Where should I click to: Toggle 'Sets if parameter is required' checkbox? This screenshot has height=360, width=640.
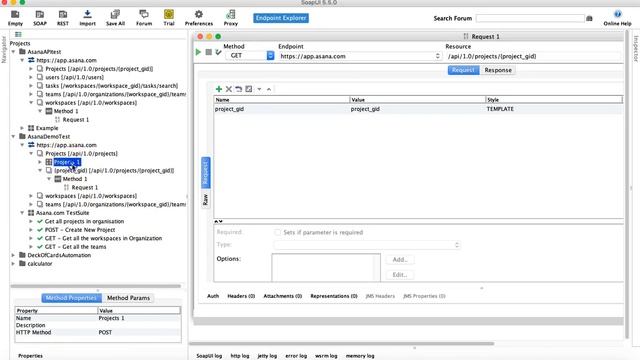(x=278, y=232)
